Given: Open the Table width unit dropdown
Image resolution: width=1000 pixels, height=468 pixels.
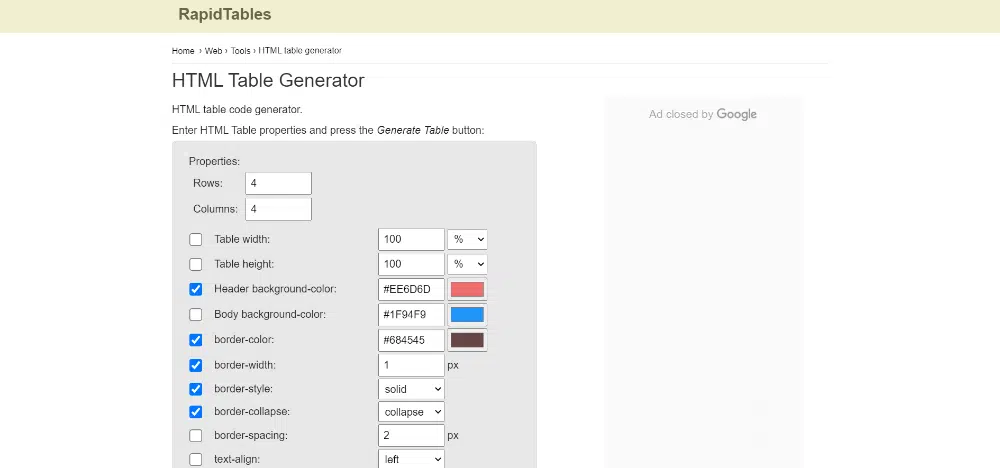Looking at the screenshot, I should pyautogui.click(x=467, y=240).
